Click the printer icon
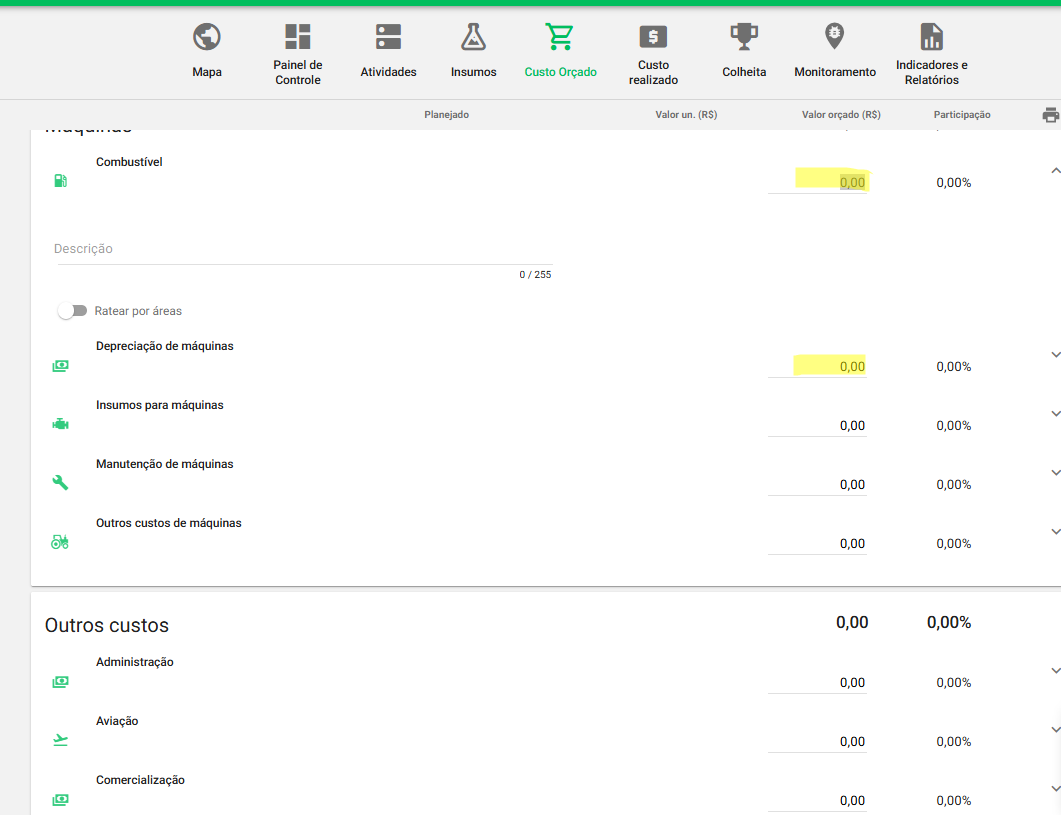The width and height of the screenshot is (1061, 815). [1050, 115]
